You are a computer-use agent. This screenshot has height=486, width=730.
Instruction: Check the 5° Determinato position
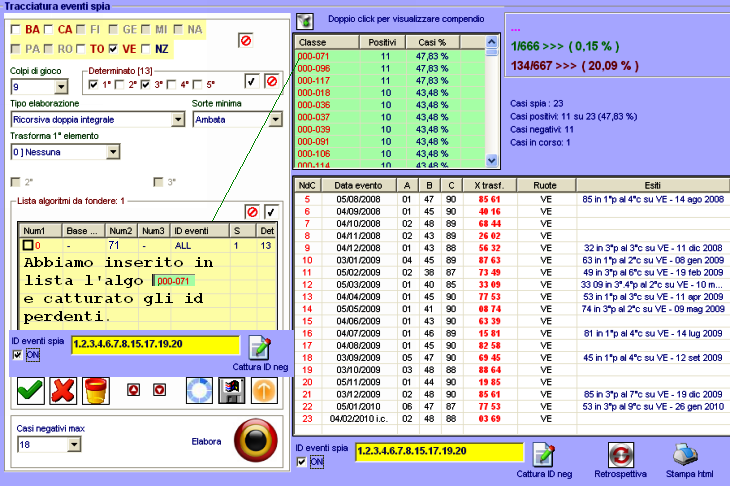(x=197, y=84)
